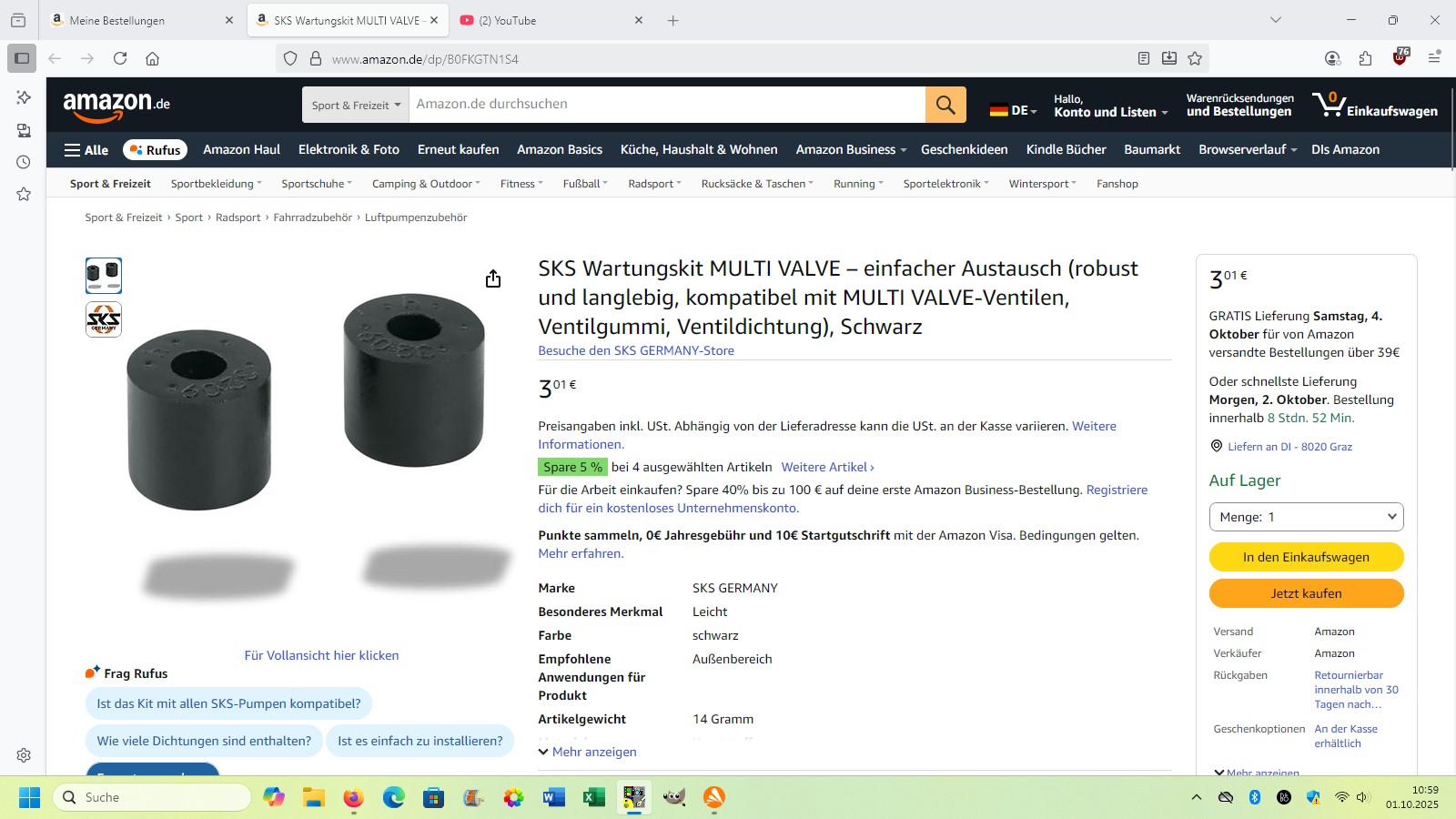Open Firefox extensions puzzle icon
The width and height of the screenshot is (1456, 819).
click(1365, 58)
